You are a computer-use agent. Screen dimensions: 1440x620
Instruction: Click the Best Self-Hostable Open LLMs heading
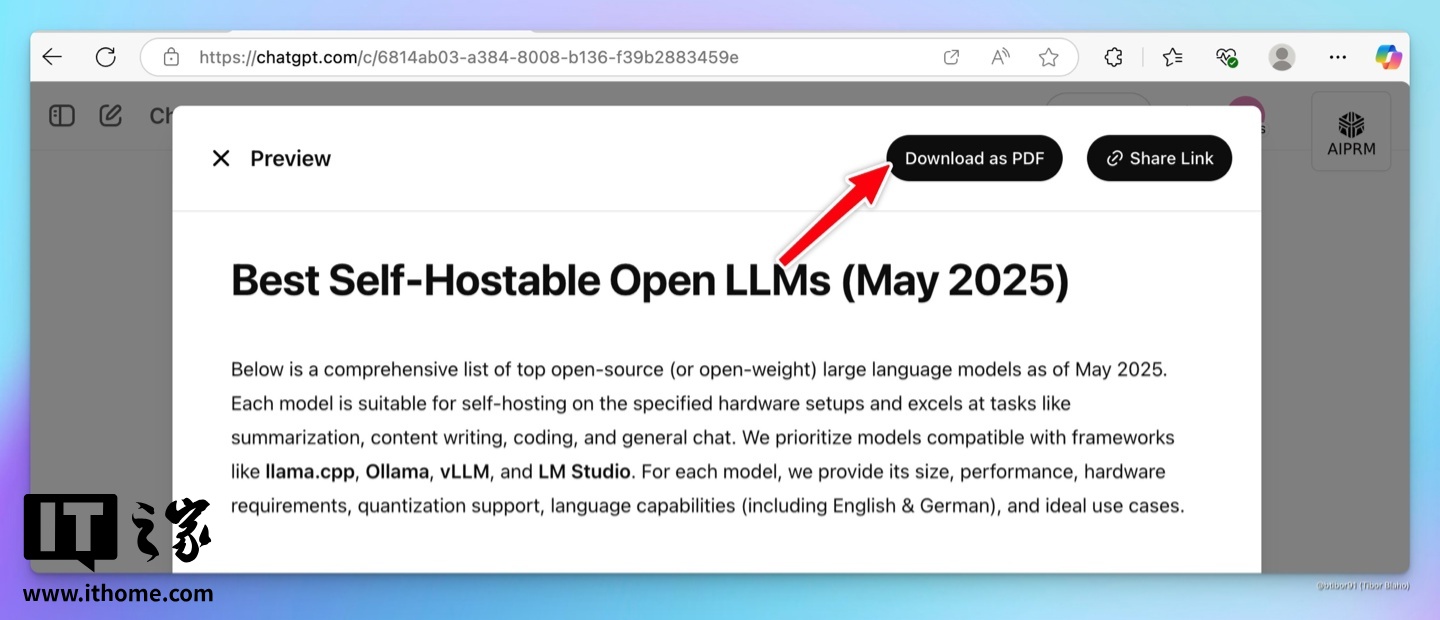(650, 281)
